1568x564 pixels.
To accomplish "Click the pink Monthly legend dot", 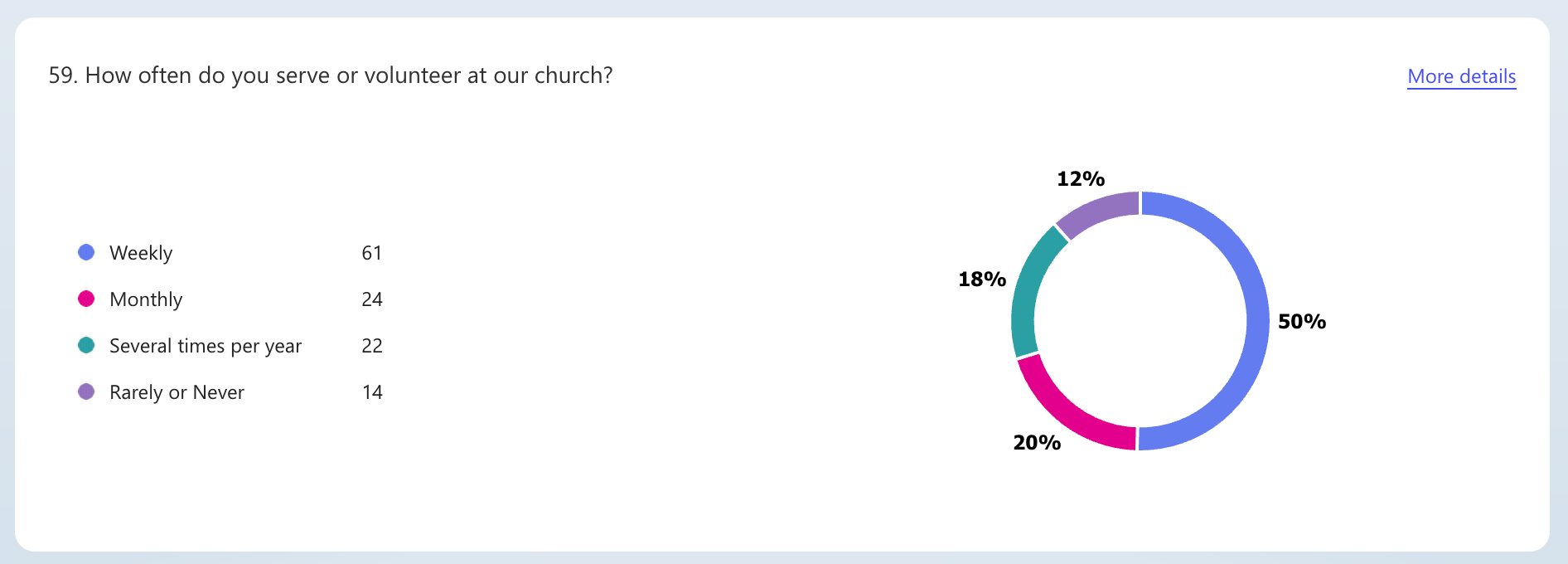I will (86, 299).
